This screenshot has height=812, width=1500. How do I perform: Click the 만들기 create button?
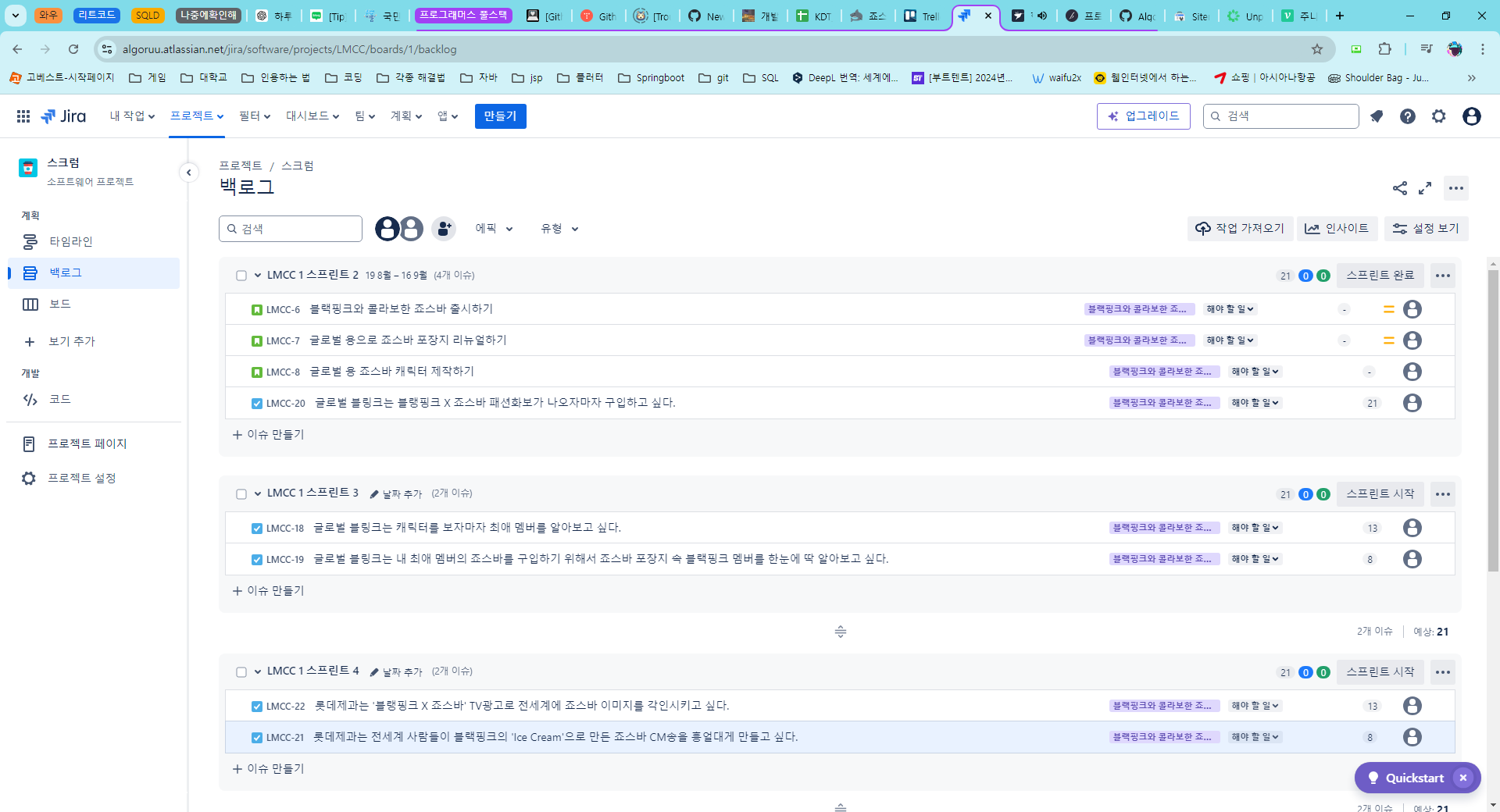pos(500,116)
